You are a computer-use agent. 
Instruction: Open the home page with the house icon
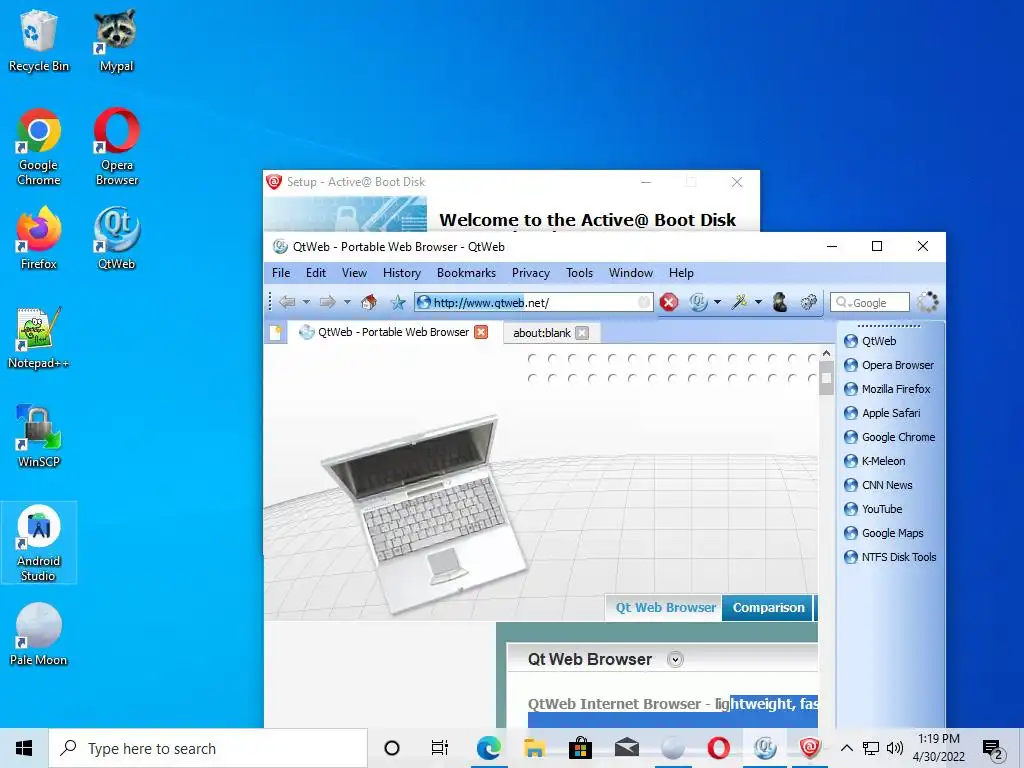coord(369,302)
